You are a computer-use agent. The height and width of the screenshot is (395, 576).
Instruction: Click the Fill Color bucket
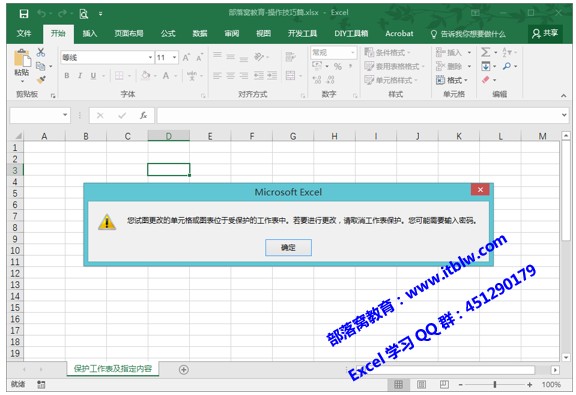click(146, 75)
